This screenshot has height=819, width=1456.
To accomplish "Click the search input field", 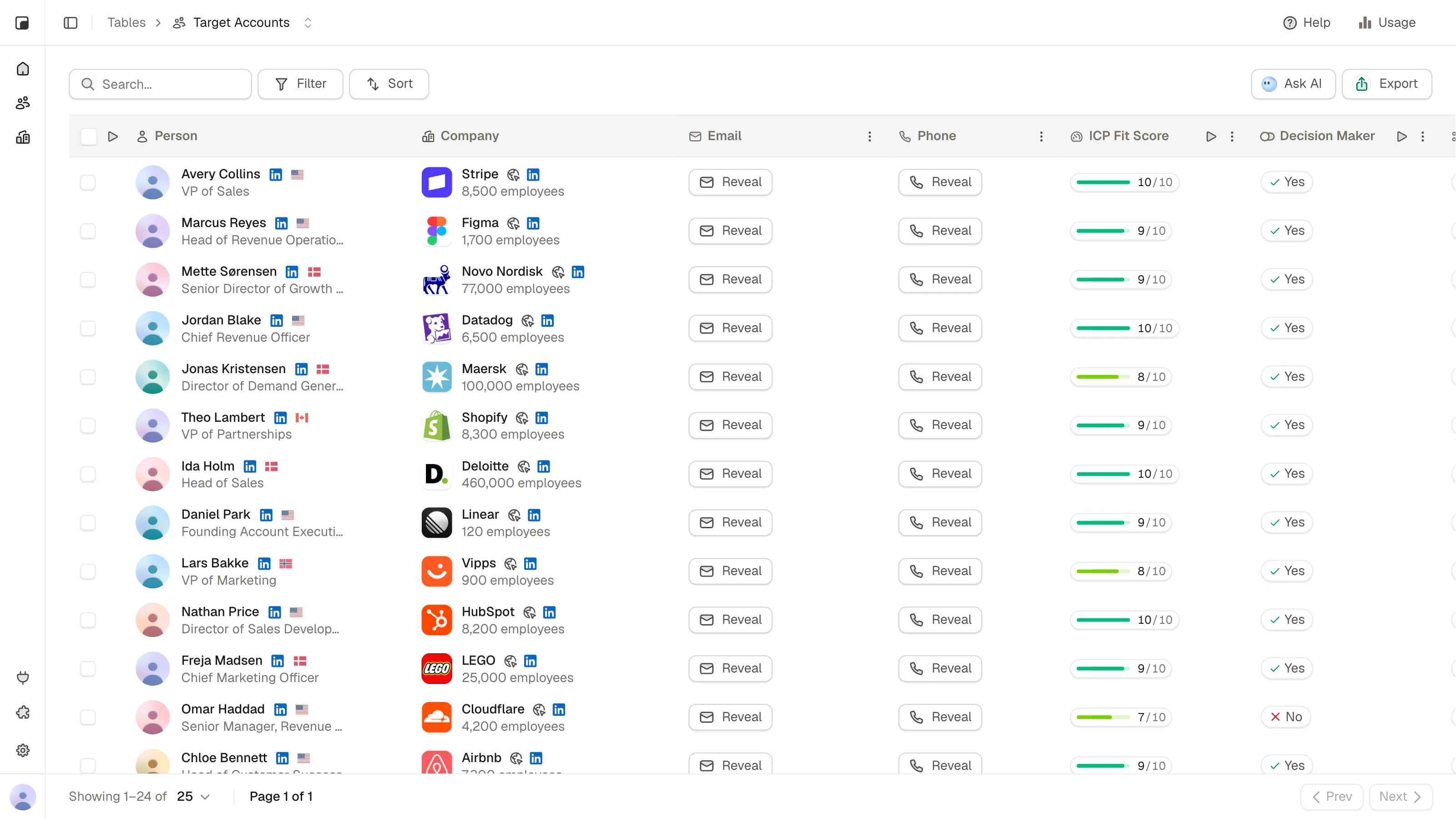I will 160,84.
